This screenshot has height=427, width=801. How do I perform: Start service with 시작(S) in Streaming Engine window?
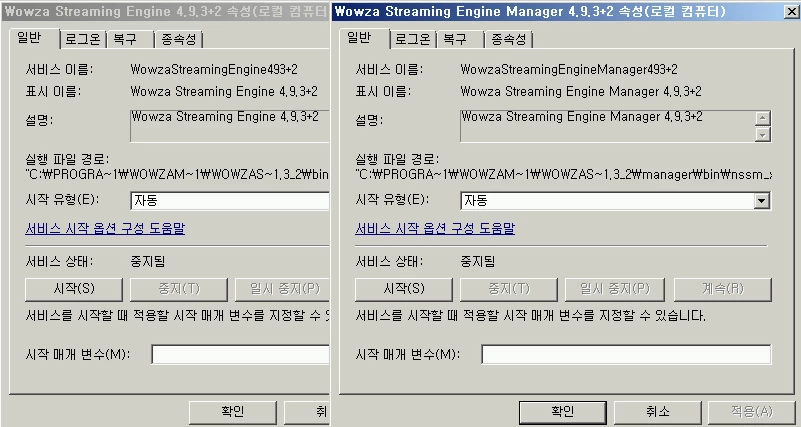pyautogui.click(x=74, y=289)
